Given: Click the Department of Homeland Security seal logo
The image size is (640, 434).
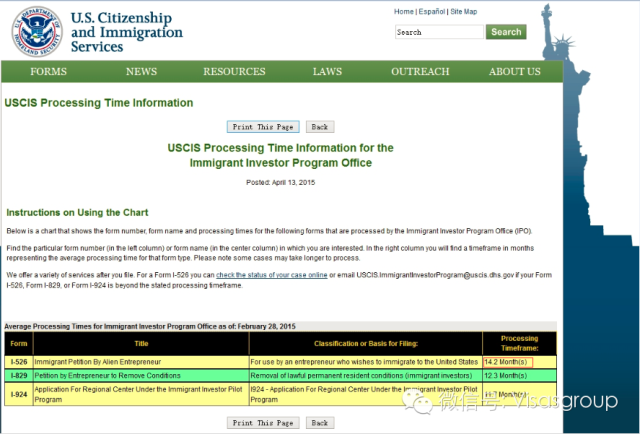Looking at the screenshot, I should (x=37, y=31).
